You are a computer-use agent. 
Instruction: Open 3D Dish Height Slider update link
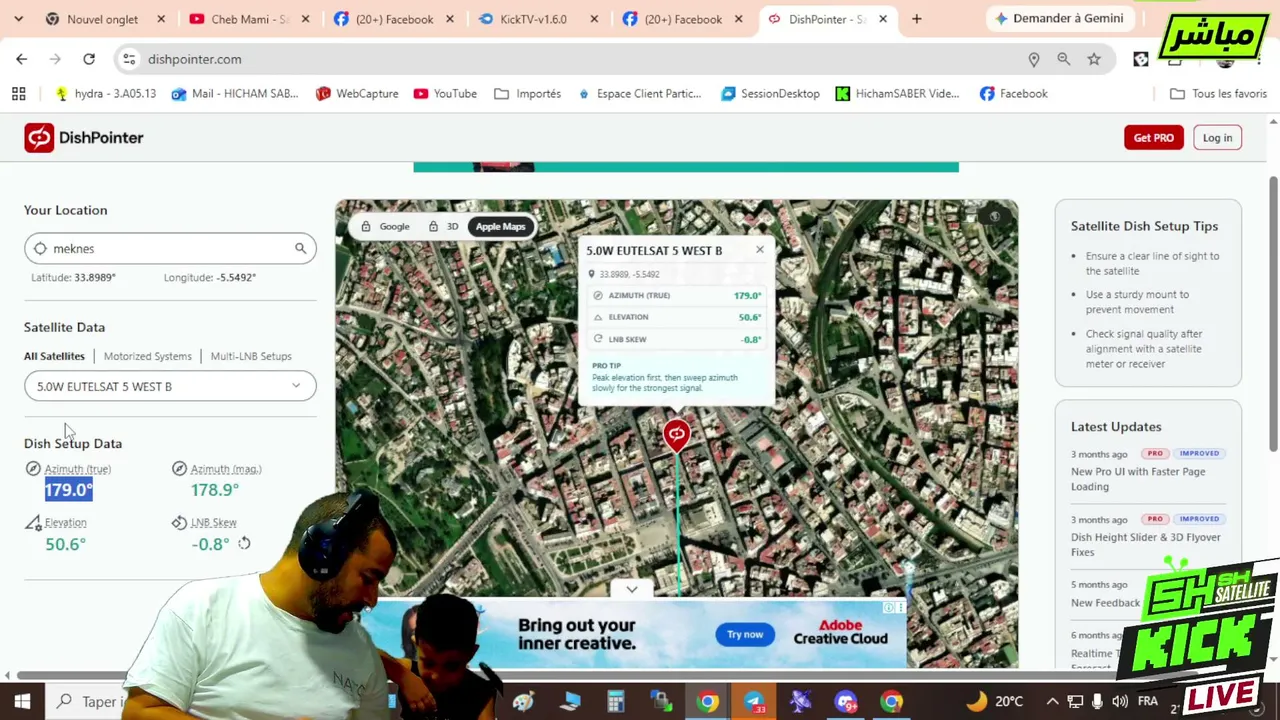click(1146, 544)
